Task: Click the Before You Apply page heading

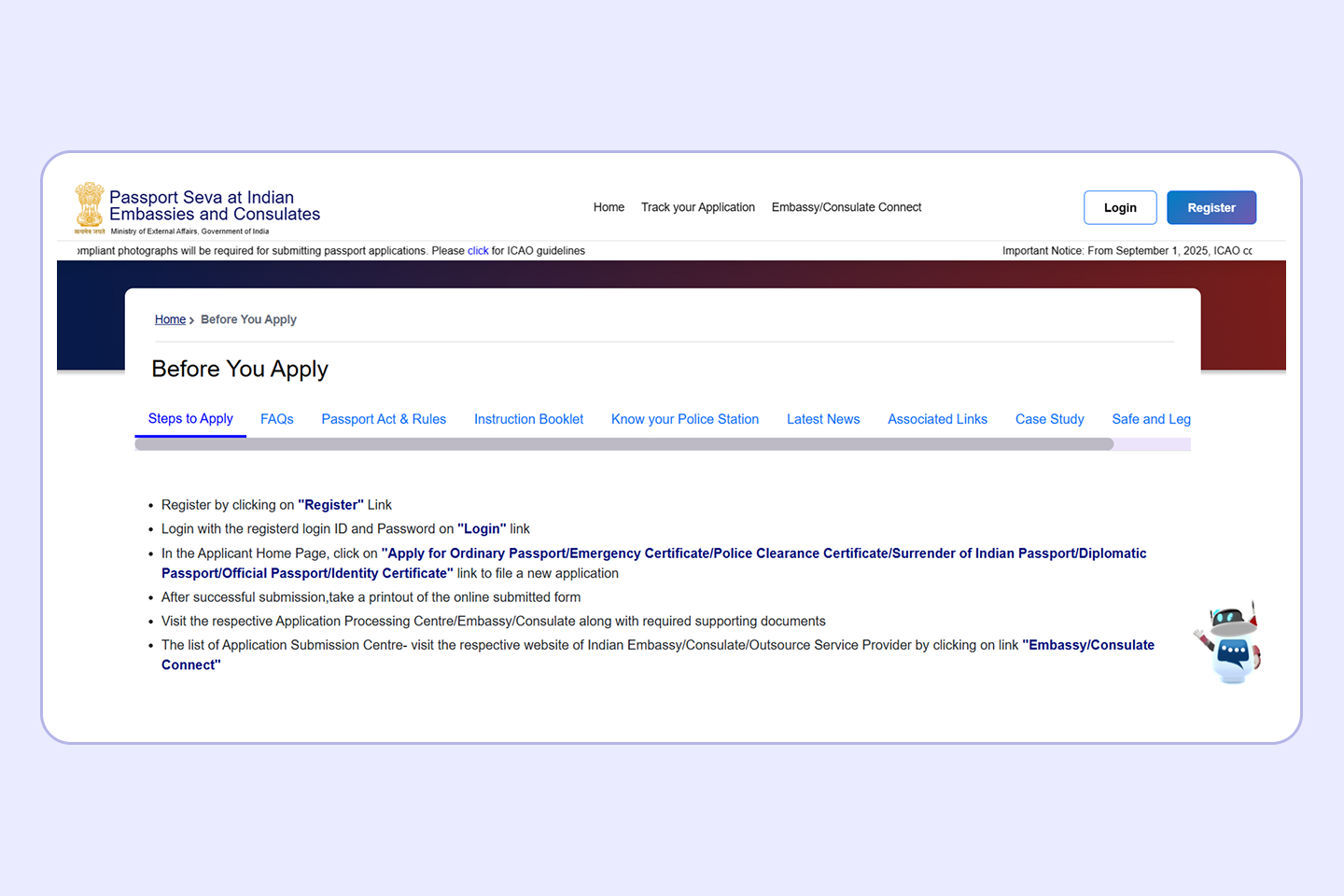Action: (x=240, y=369)
